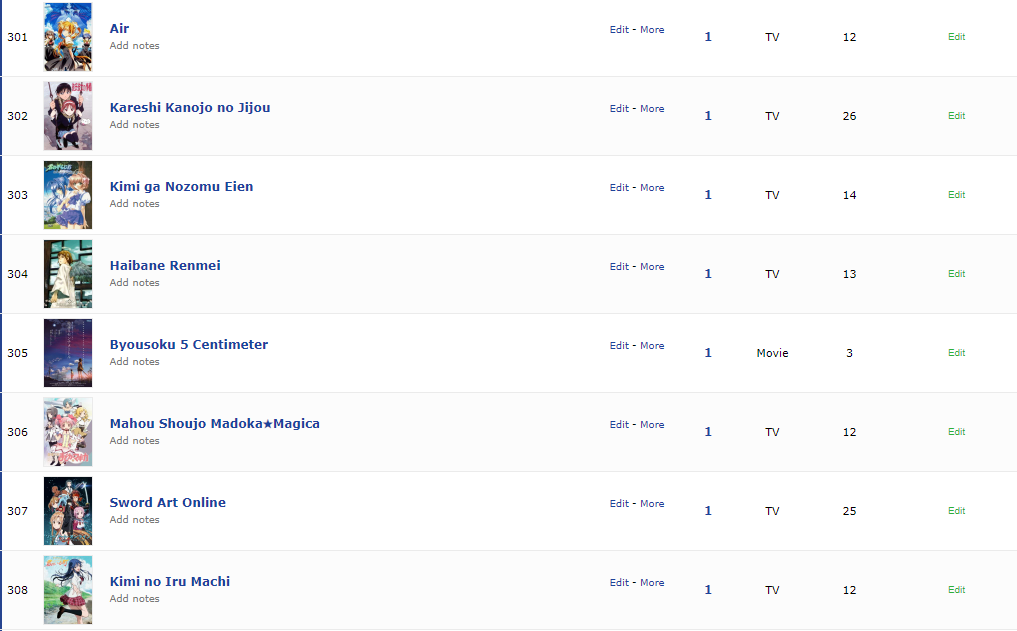Open the Haibane Renmei title link
Viewport: 1017px width, 631px height.
(165, 266)
